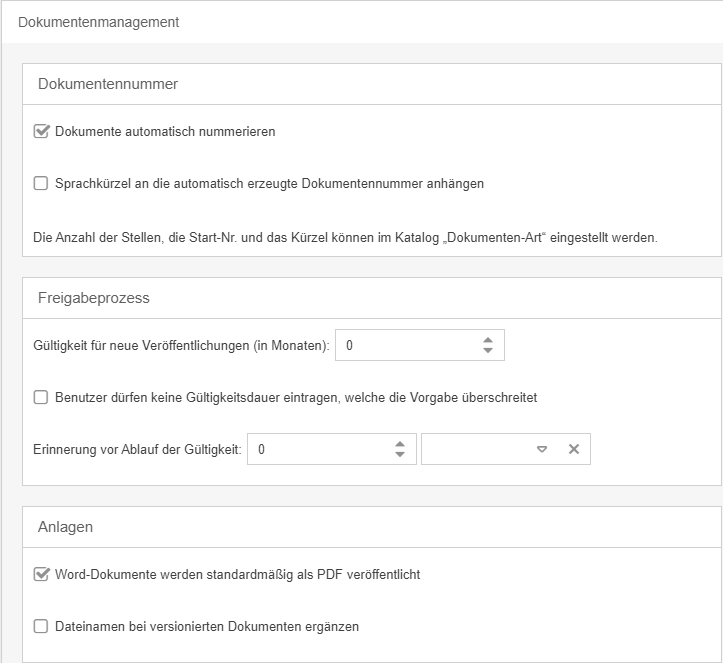This screenshot has height=663, width=723.
Task: Click down arrow on Erinnerung spinner
Action: [400, 455]
